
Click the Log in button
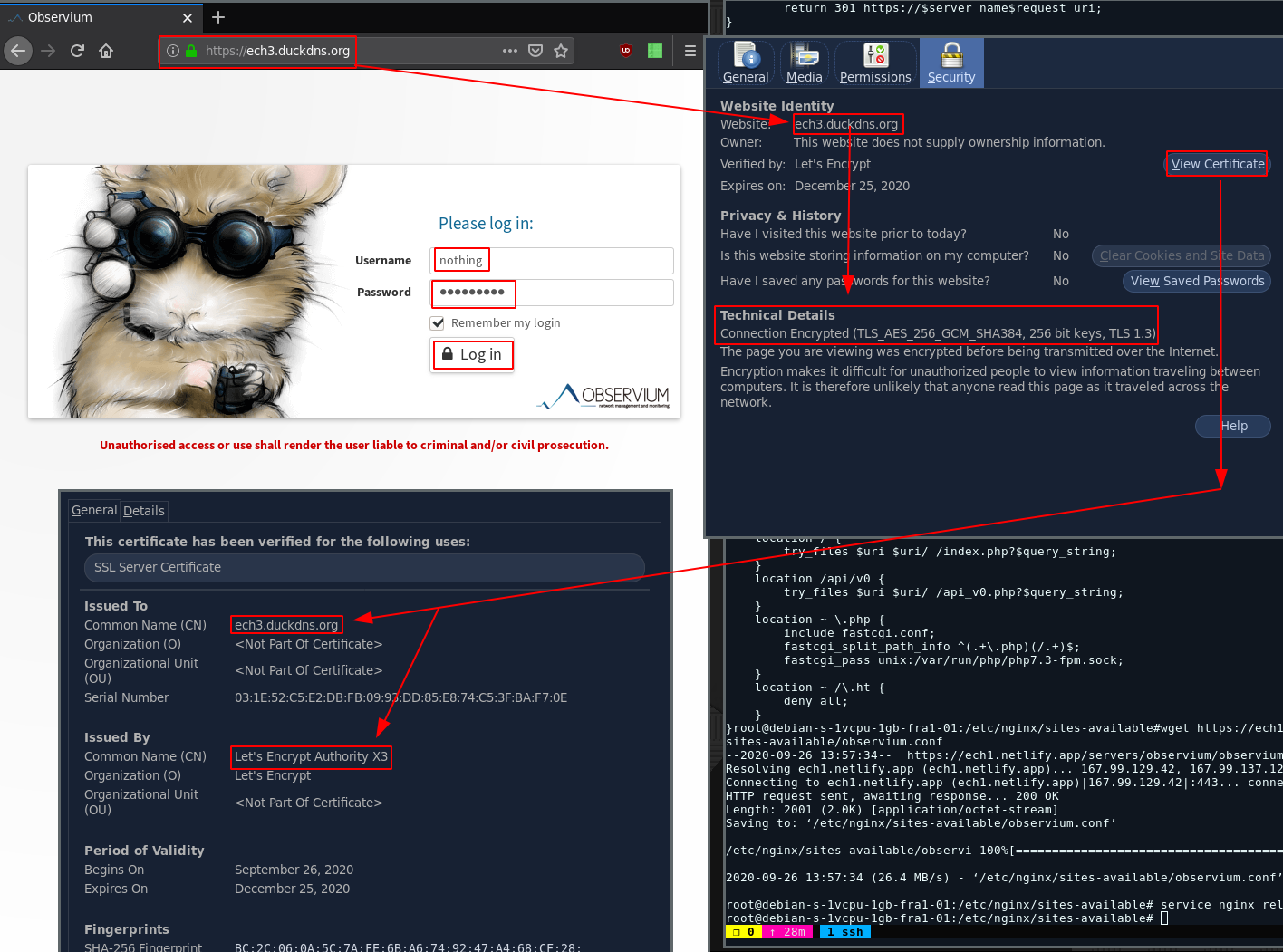point(472,354)
